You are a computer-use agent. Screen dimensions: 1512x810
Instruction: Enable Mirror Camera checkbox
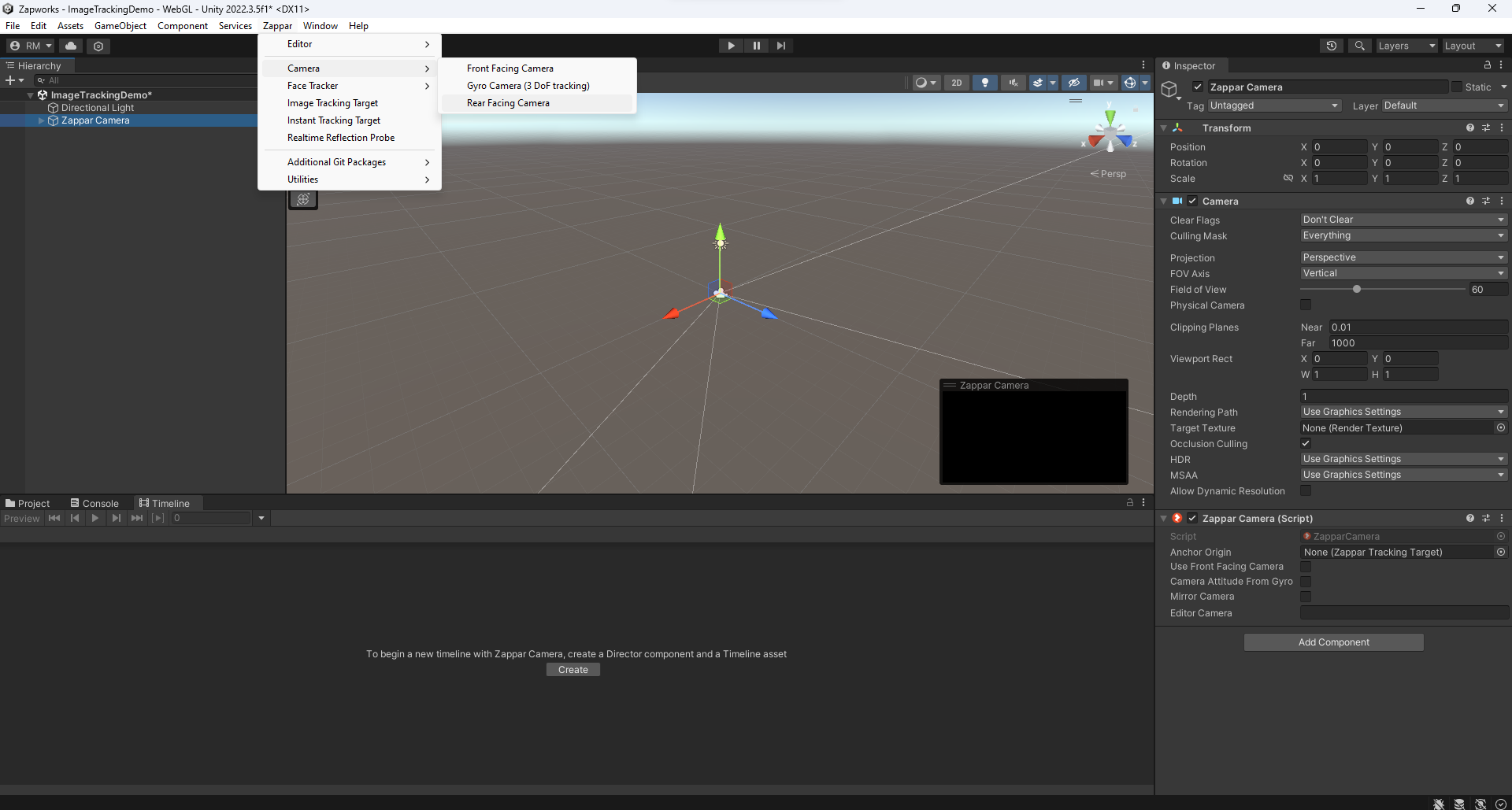[x=1306, y=597]
